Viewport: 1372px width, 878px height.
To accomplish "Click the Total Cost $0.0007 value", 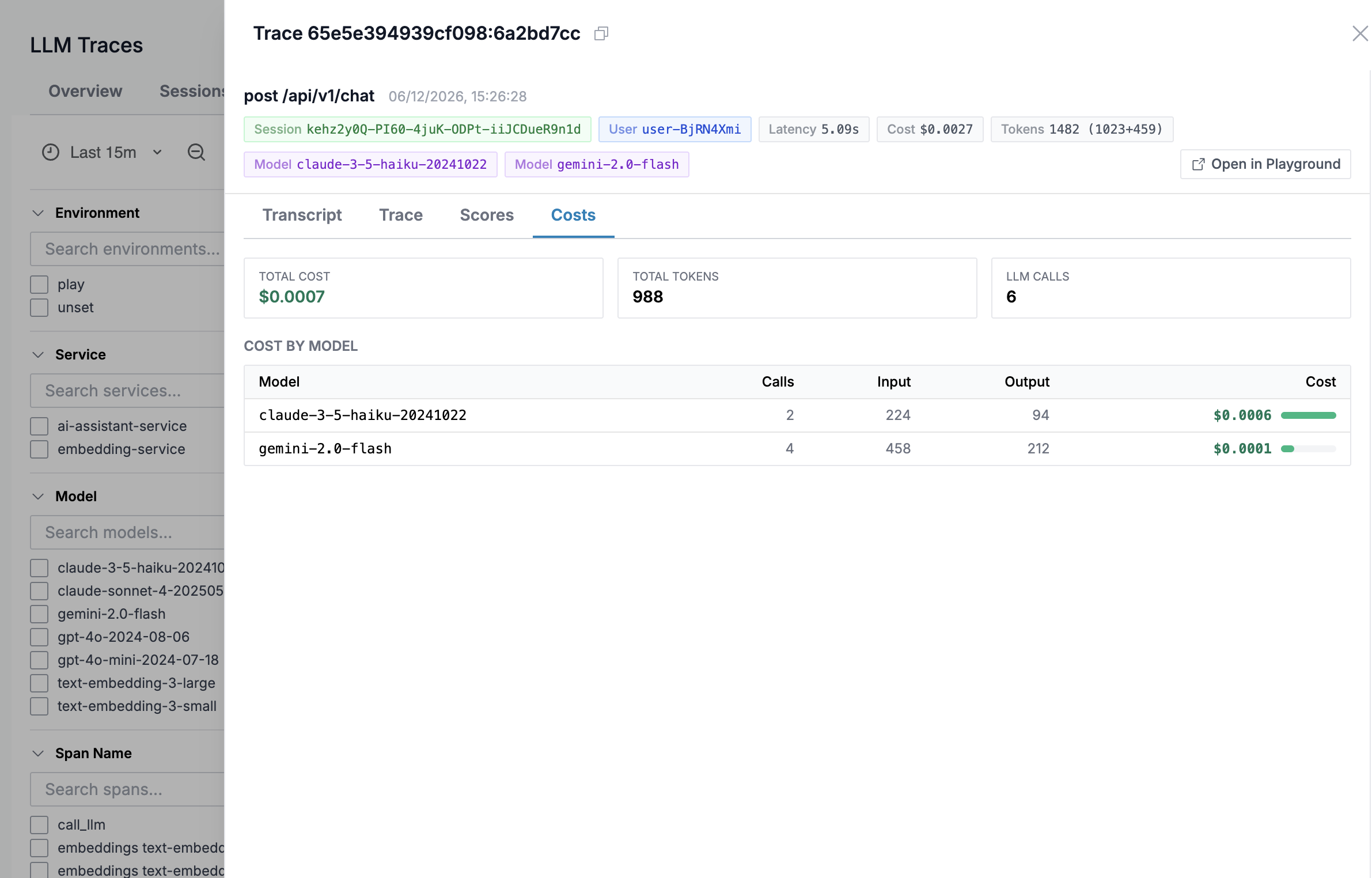I will [x=291, y=297].
